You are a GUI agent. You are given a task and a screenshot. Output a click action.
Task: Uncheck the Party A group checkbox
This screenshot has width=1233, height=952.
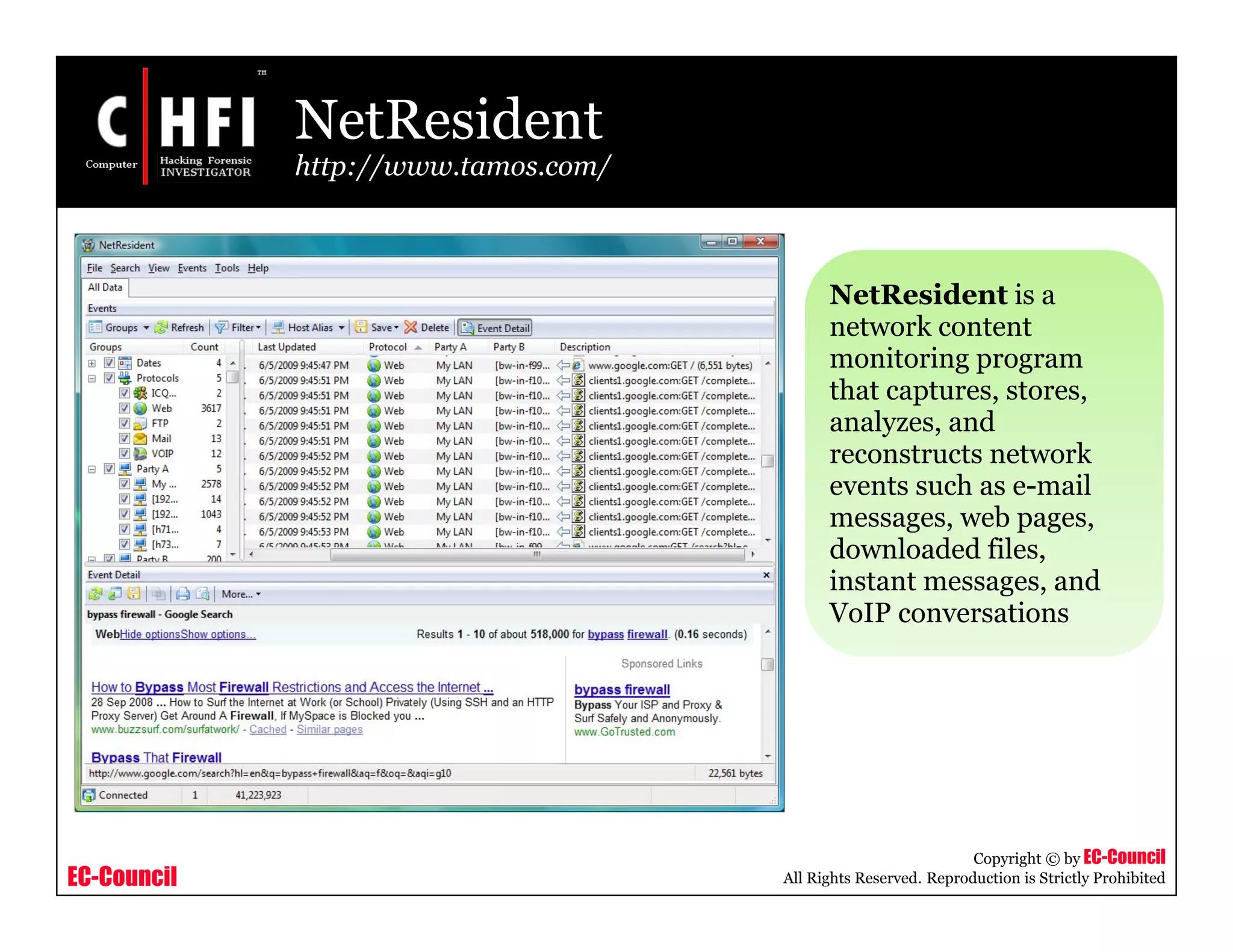click(x=110, y=468)
